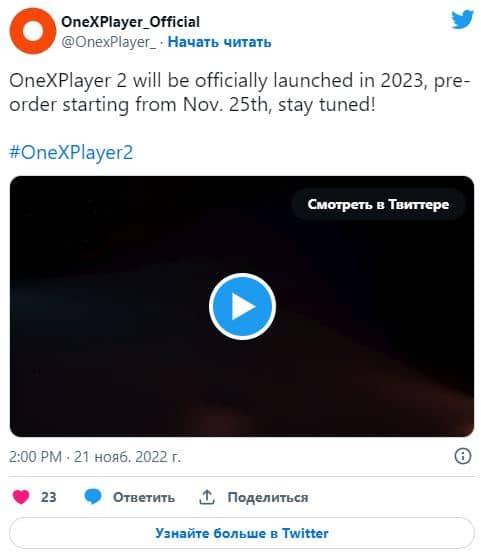Open the tweet timestamp 2:00 PM link
The width and height of the screenshot is (481, 558).
point(36,457)
